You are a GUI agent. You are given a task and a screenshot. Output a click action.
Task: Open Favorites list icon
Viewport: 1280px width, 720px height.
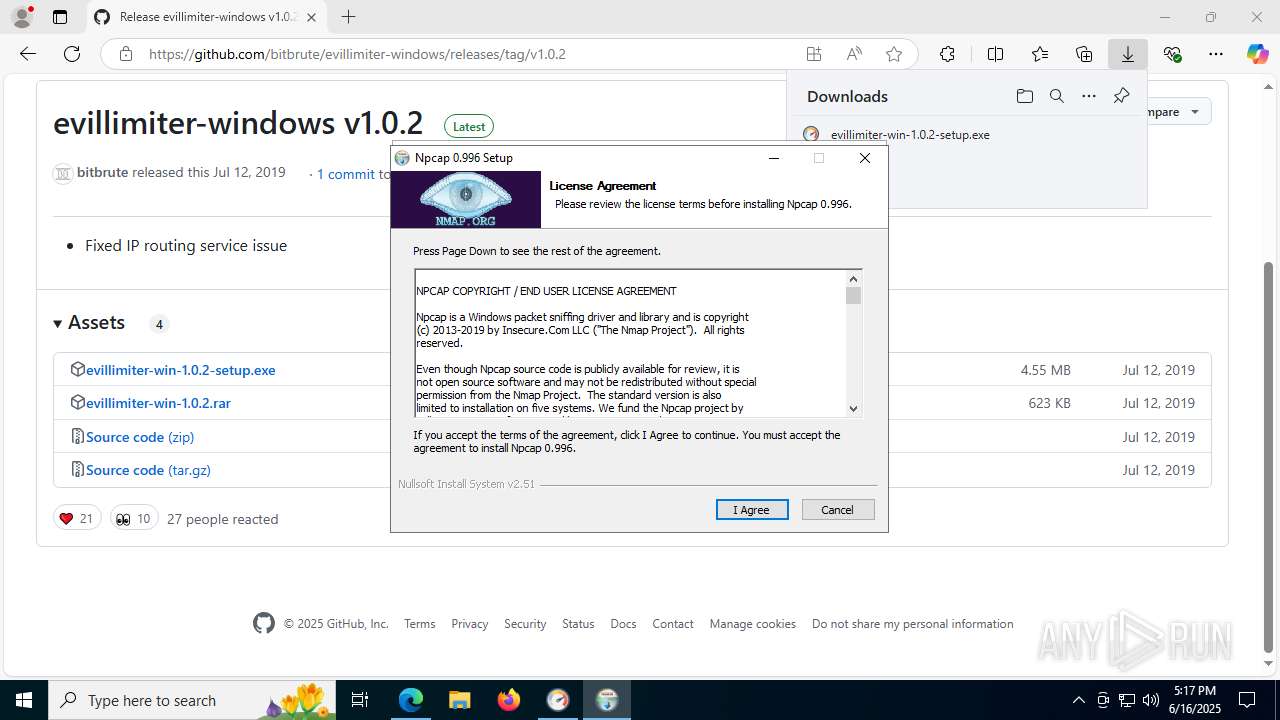coord(1040,54)
